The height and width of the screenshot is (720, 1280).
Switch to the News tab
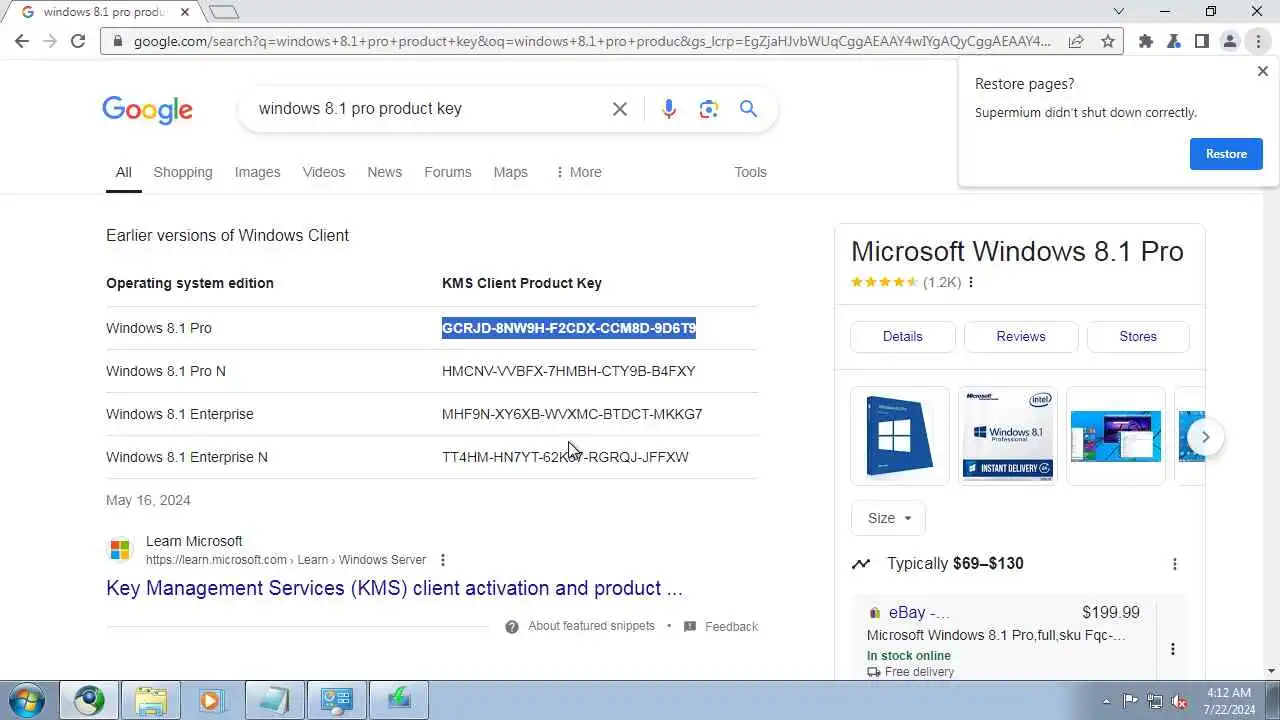384,172
